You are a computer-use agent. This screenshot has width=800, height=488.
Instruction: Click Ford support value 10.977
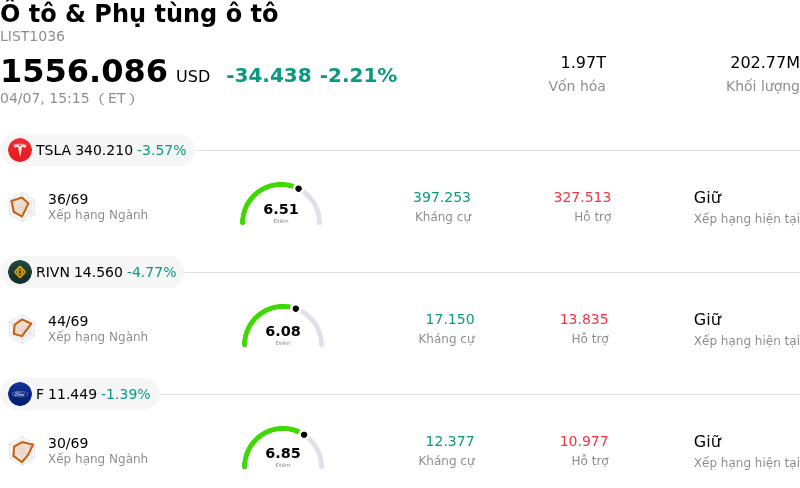(x=584, y=442)
